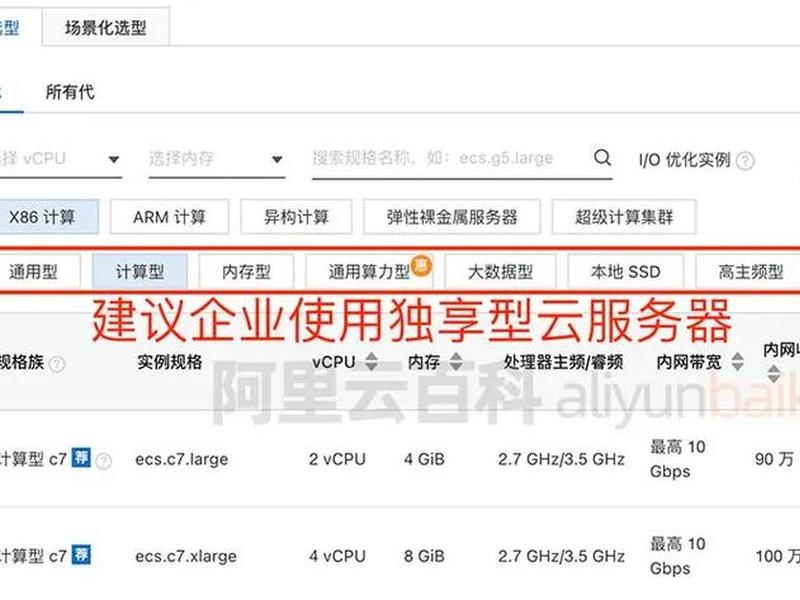Viewport: 800px width, 600px height.
Task: Choose the 通用算力型 category
Action: click(x=368, y=271)
